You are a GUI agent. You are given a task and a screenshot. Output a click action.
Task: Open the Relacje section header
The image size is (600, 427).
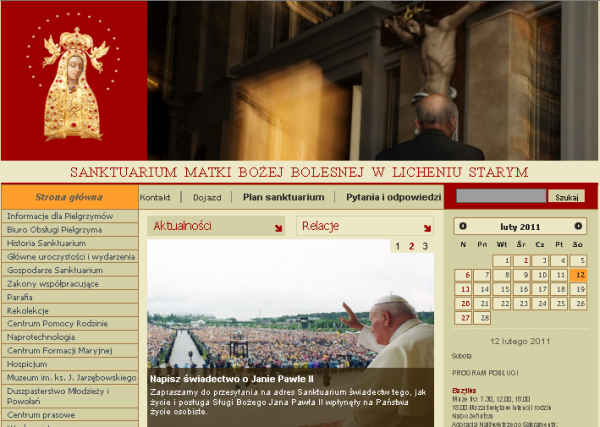[365, 226]
